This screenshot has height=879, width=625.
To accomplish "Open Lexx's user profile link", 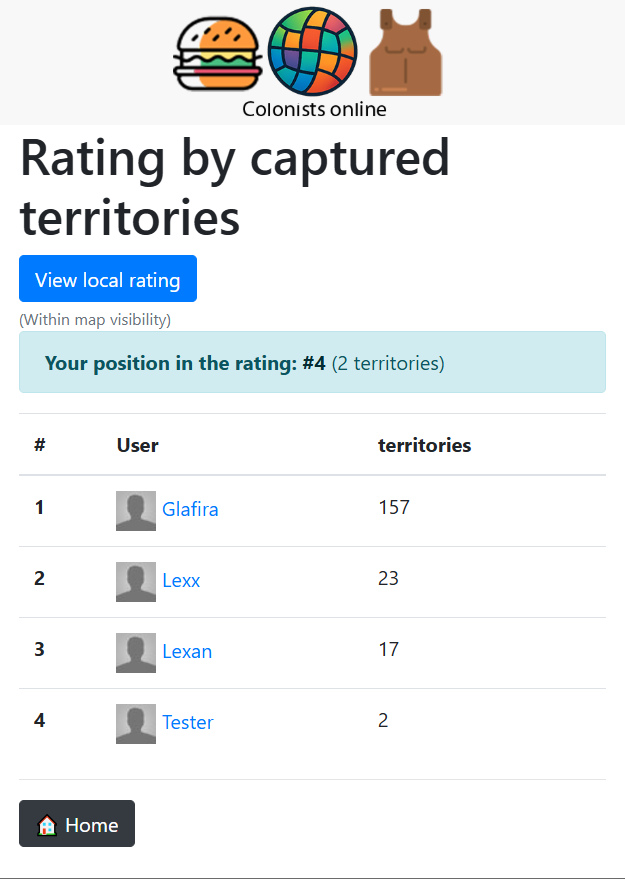I will 181,581.
